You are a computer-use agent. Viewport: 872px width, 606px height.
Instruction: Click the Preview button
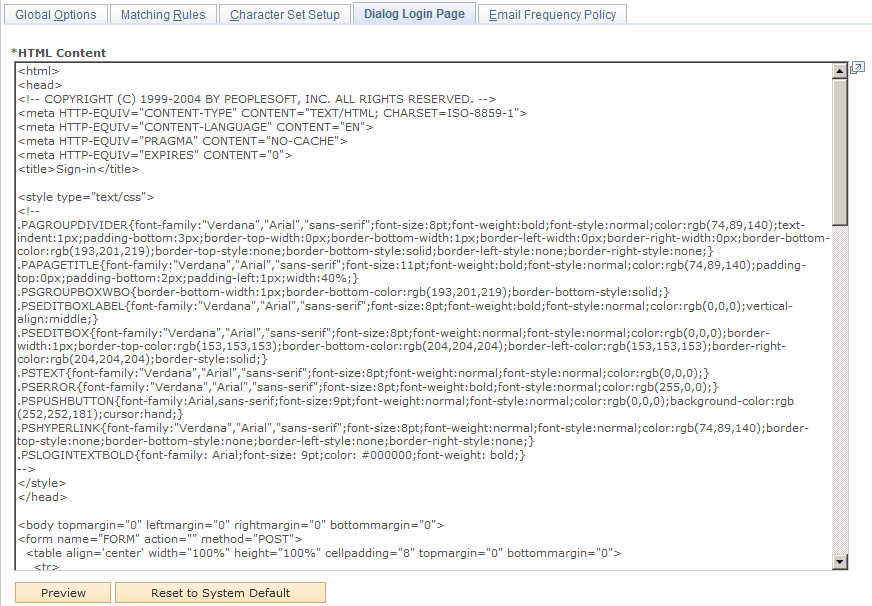tap(62, 592)
